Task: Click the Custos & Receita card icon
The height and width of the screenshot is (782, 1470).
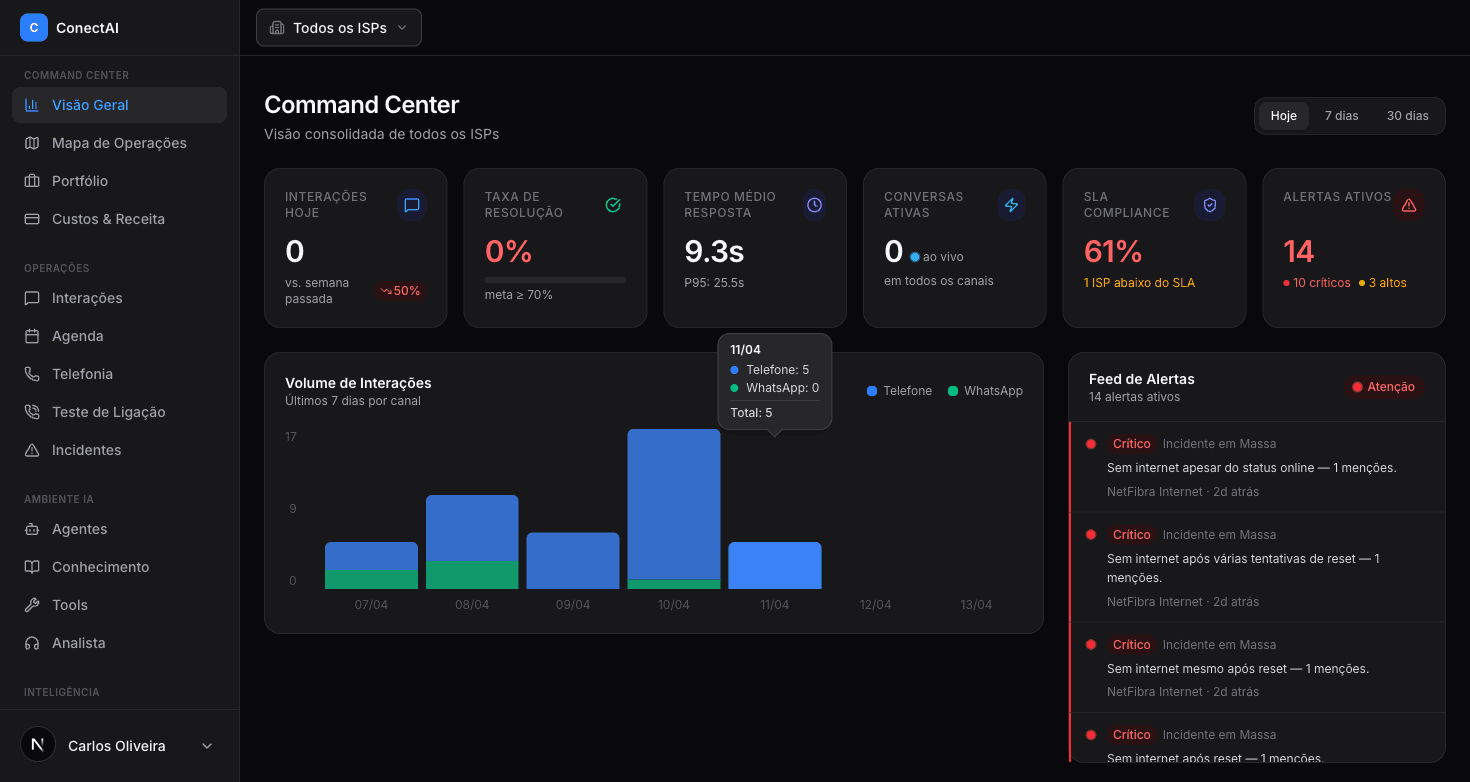Action: click(32, 219)
